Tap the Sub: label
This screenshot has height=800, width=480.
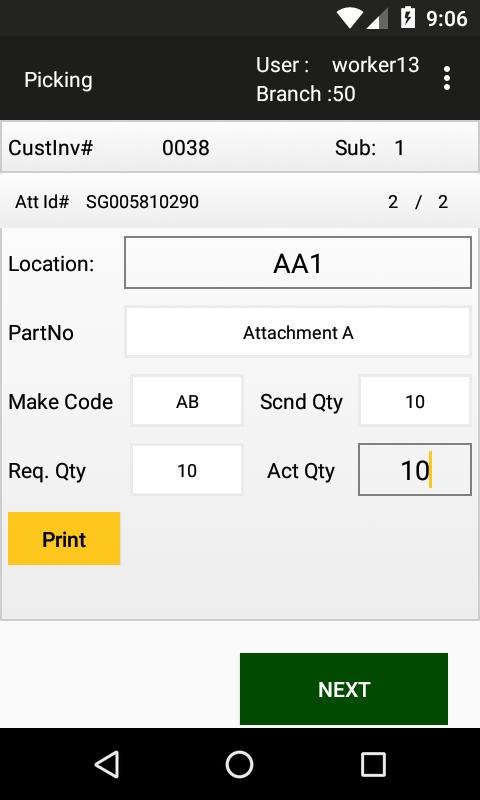[356, 148]
